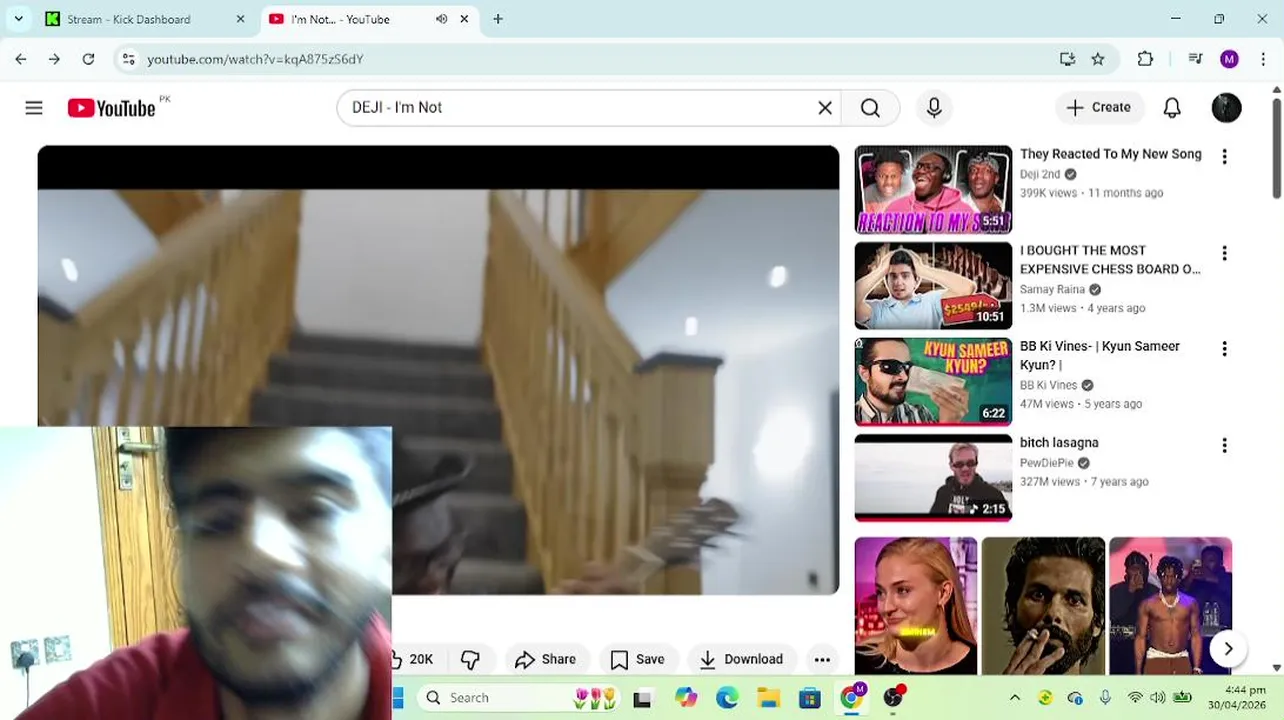Open Task View on the taskbar

click(x=642, y=699)
